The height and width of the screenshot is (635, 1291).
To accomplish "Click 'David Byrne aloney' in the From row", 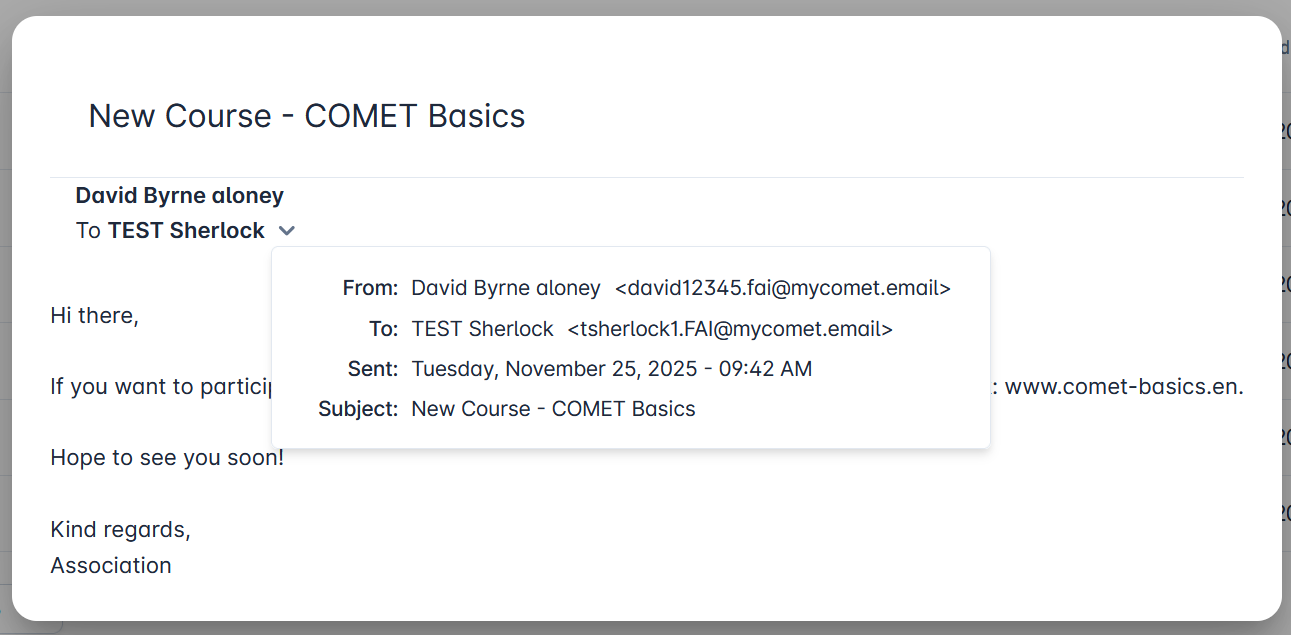I will pos(506,288).
